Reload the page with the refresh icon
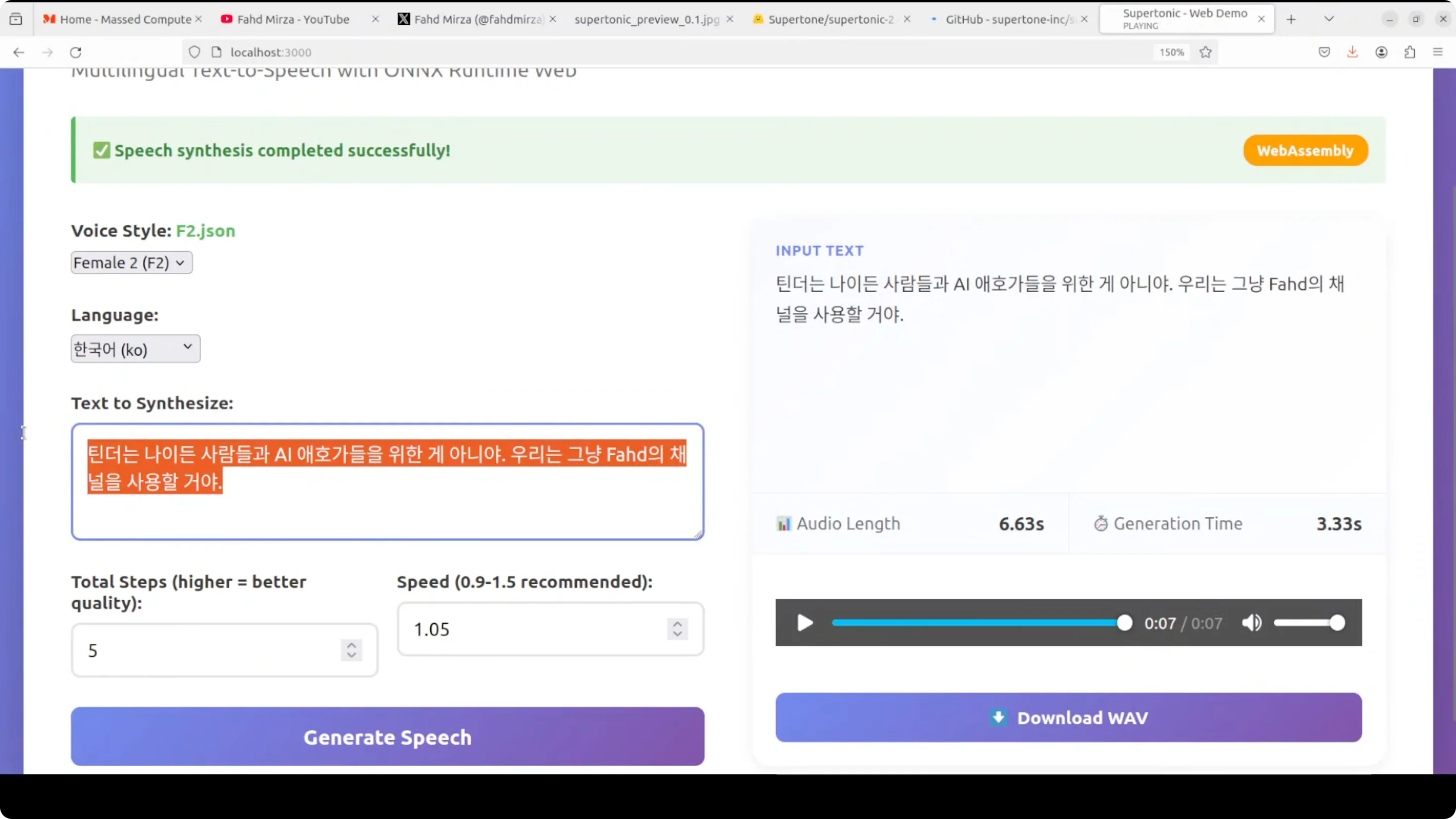Image resolution: width=1456 pixels, height=819 pixels. [x=76, y=52]
